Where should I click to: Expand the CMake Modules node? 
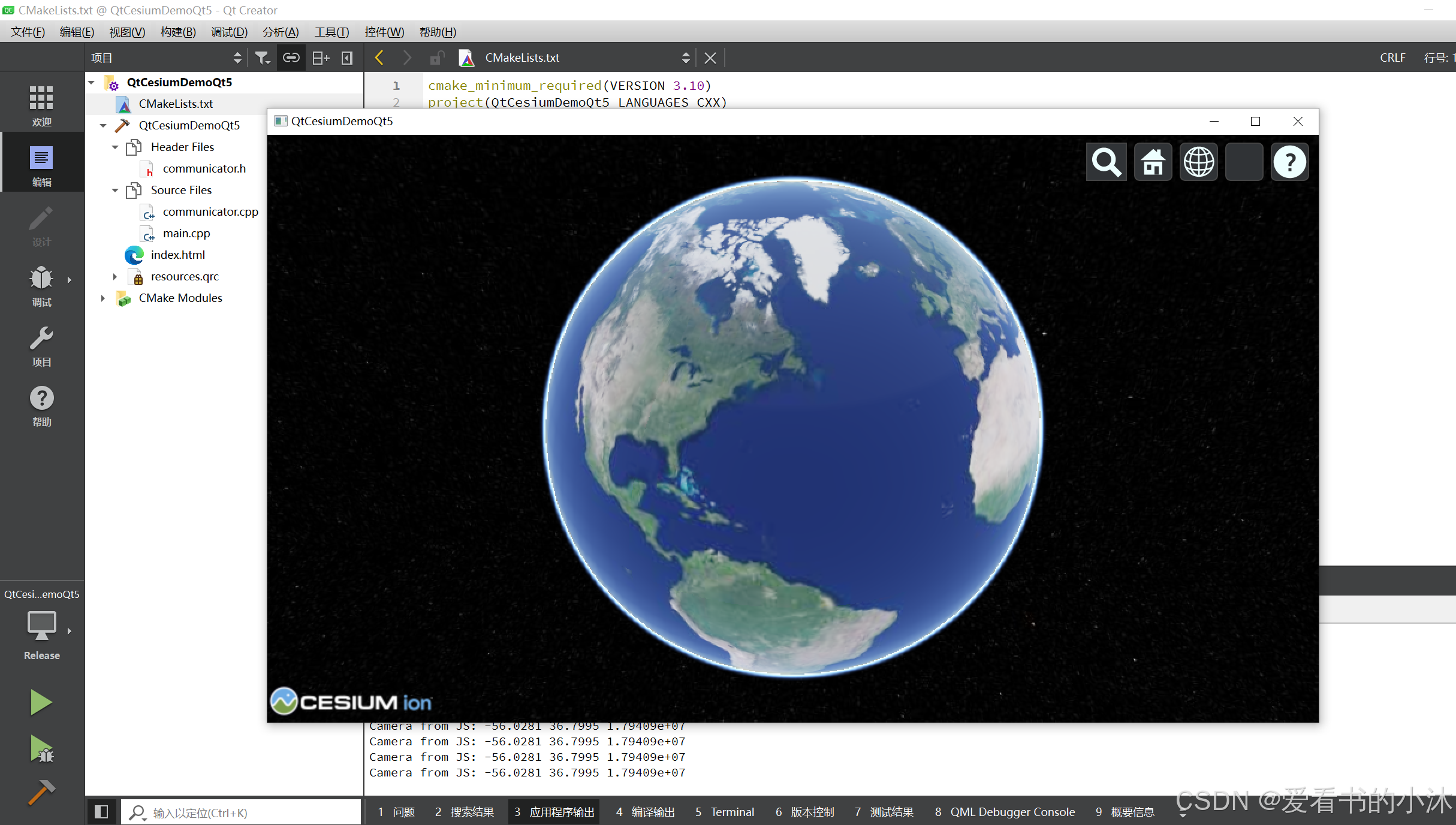click(103, 298)
